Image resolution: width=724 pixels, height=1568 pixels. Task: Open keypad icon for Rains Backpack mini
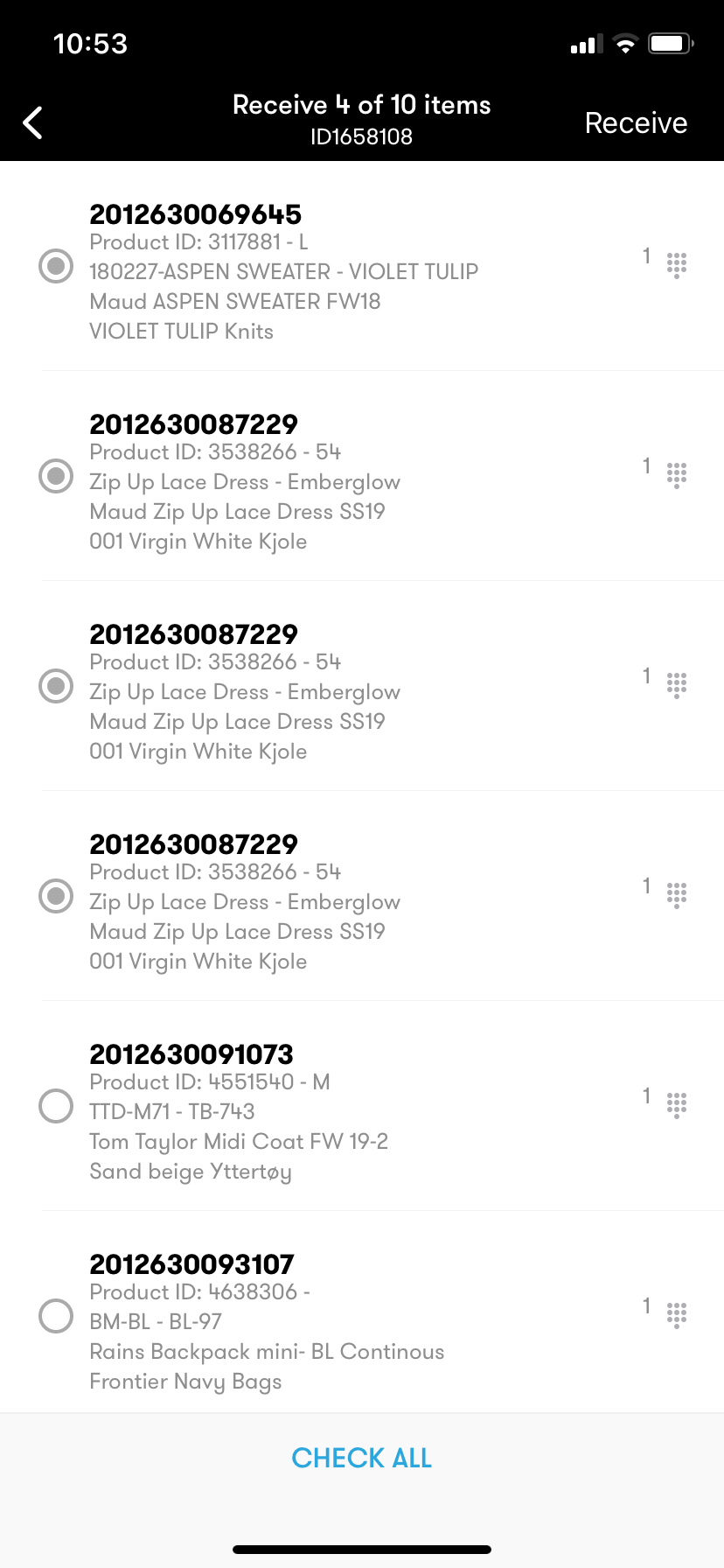click(676, 1314)
